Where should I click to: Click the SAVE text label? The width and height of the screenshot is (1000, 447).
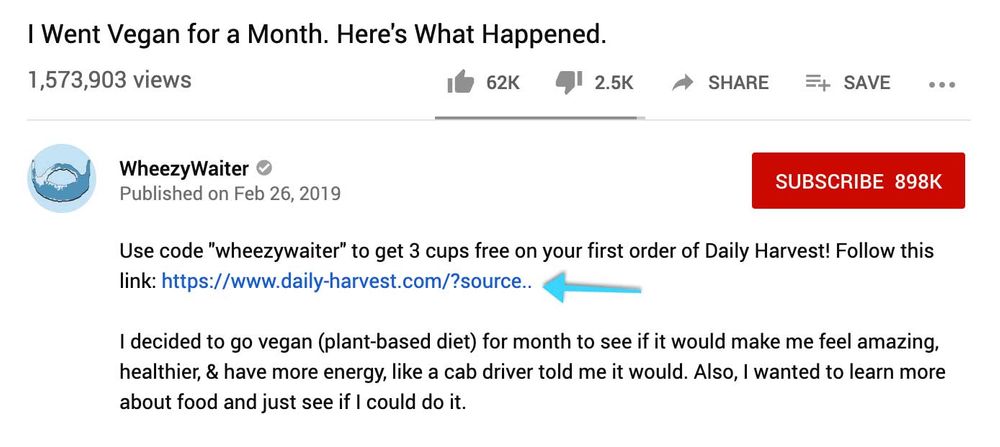point(866,83)
